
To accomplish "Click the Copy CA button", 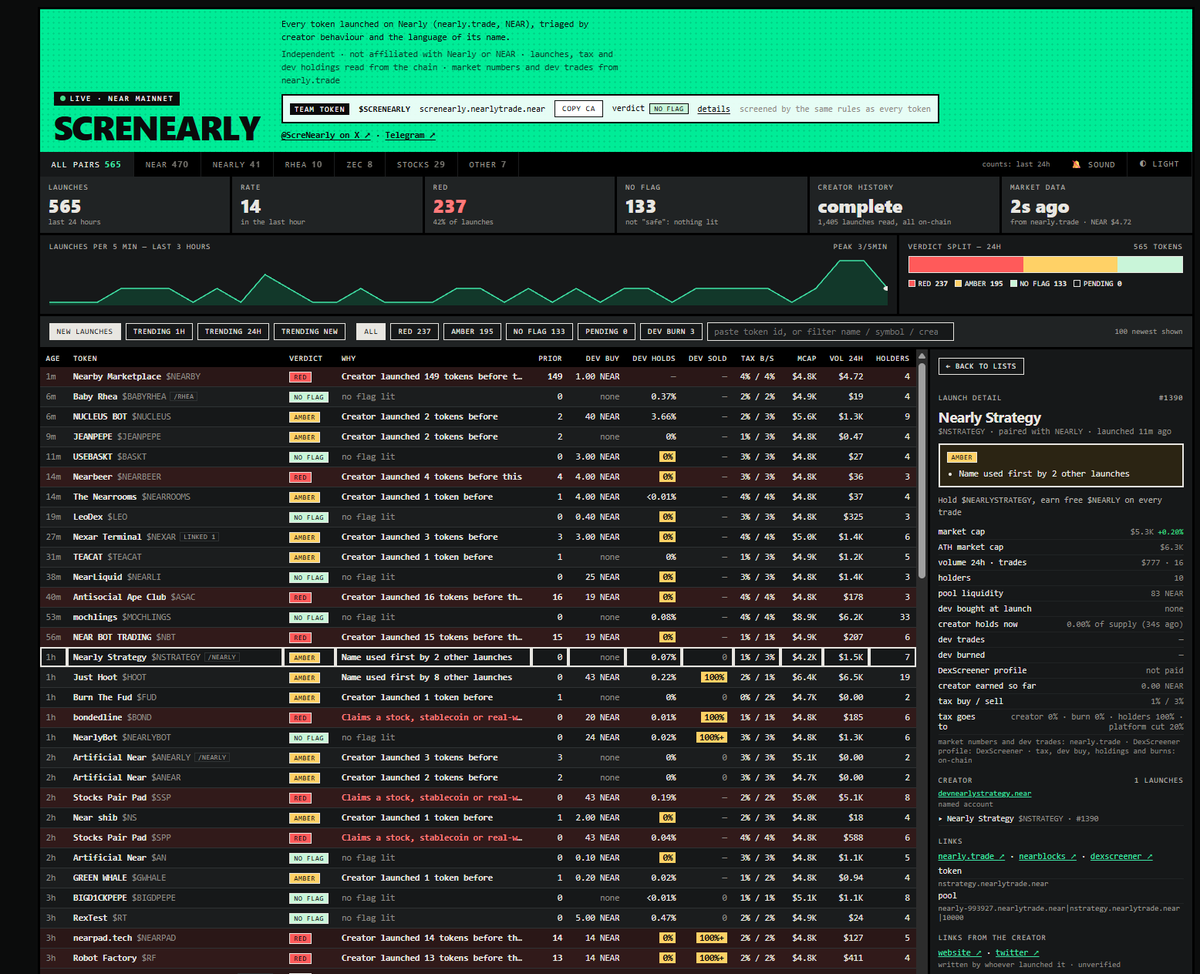I will 579,108.
